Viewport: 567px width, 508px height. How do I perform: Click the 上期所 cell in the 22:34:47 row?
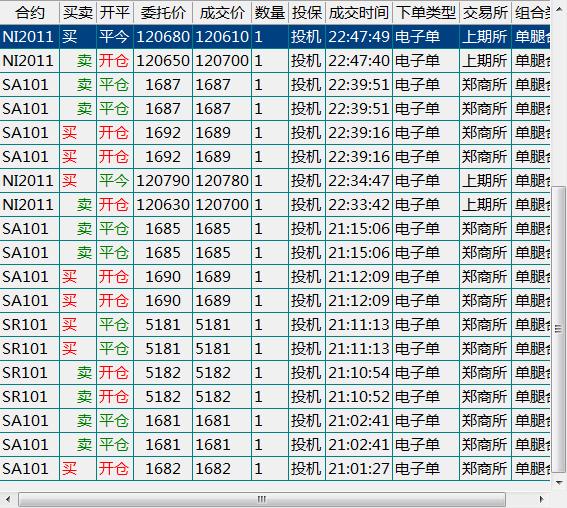485,181
